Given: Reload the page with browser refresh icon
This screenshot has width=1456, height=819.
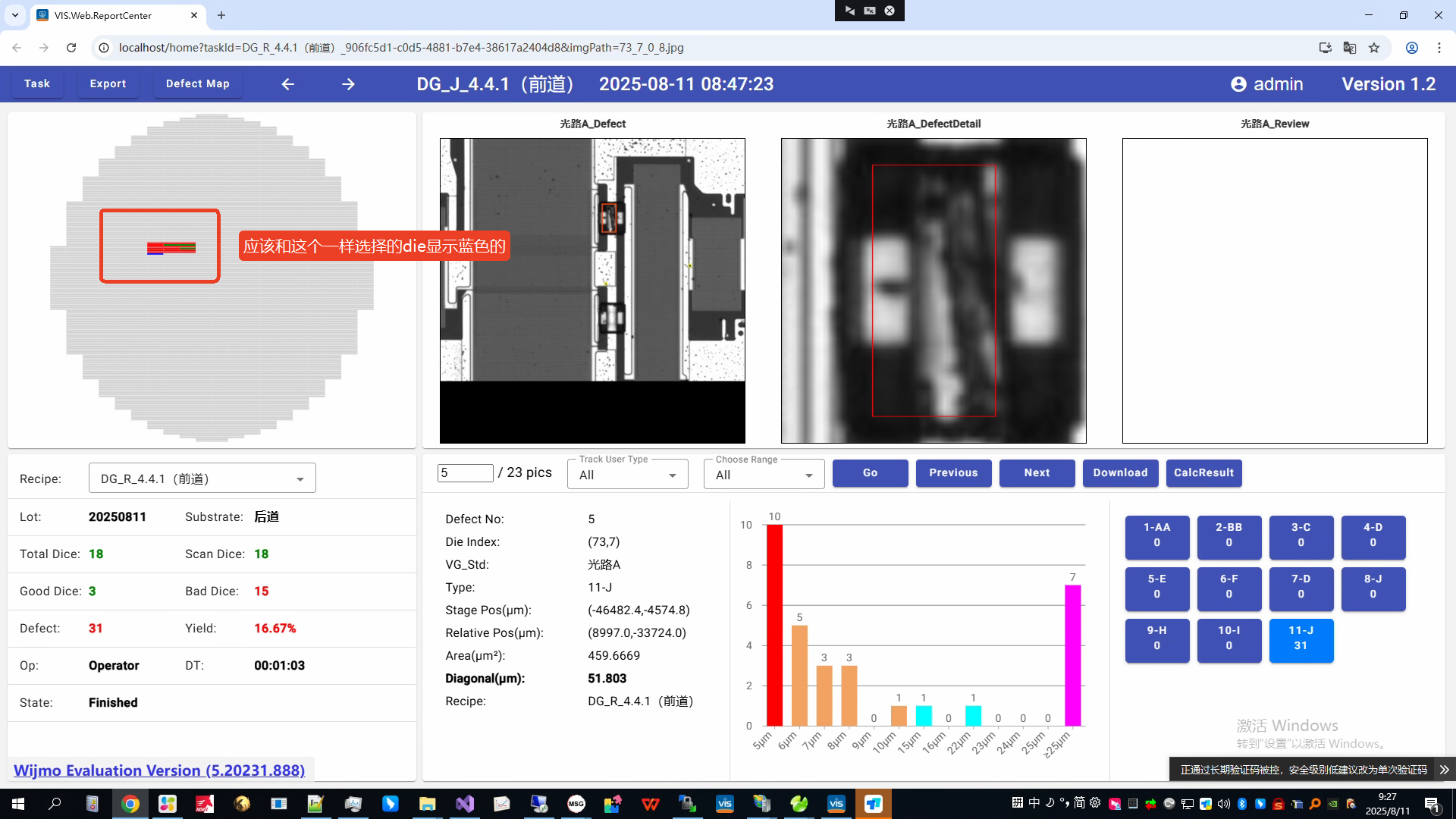Looking at the screenshot, I should (71, 48).
